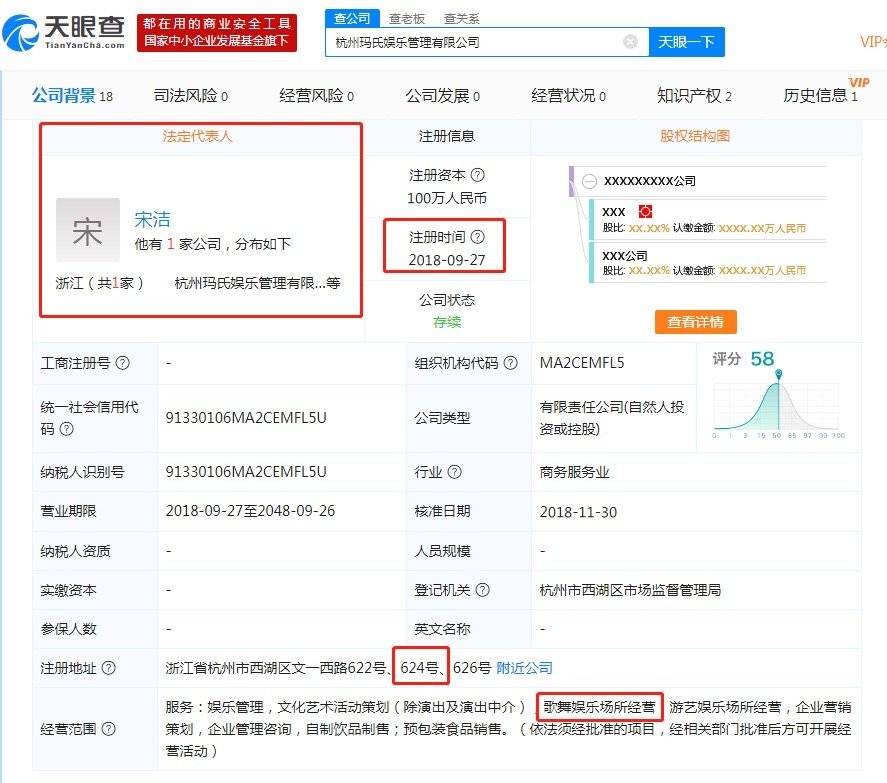
Task: Click the 法定代表人 heading
Action: [x=197, y=136]
